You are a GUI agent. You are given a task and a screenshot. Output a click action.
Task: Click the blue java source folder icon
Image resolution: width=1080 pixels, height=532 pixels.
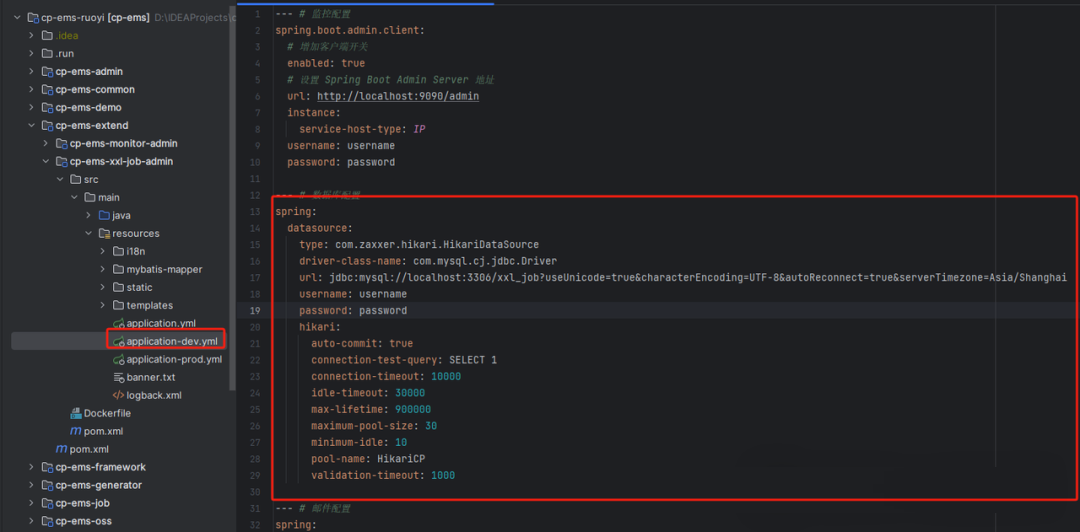[104, 216]
